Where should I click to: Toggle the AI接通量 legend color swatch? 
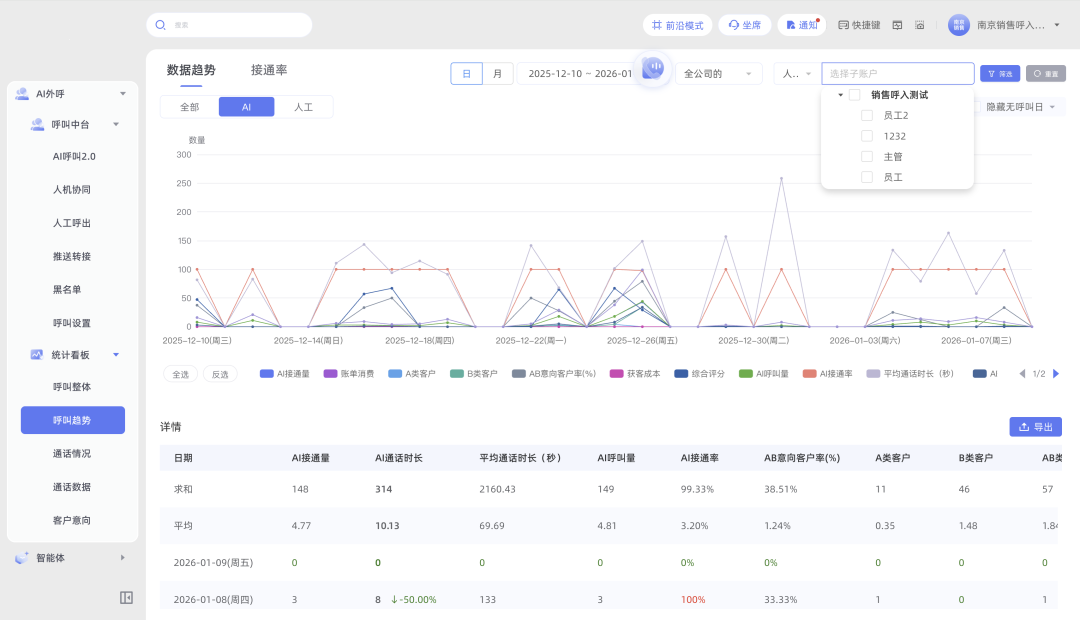point(266,374)
